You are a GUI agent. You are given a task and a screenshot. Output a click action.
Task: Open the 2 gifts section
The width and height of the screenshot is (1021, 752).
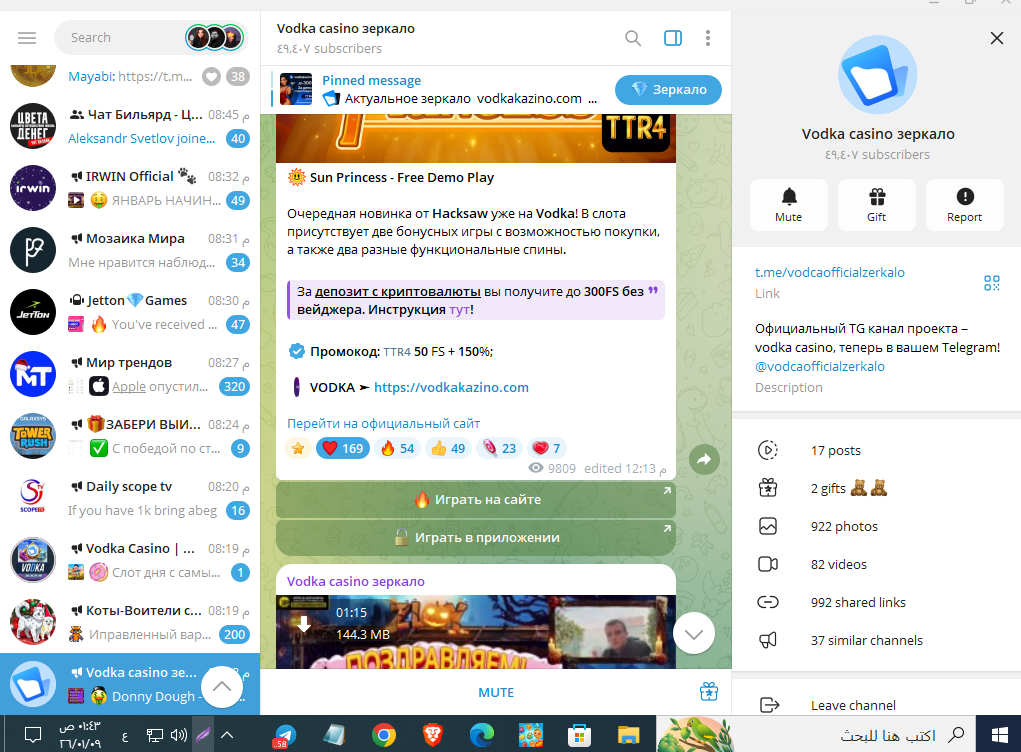tap(876, 488)
